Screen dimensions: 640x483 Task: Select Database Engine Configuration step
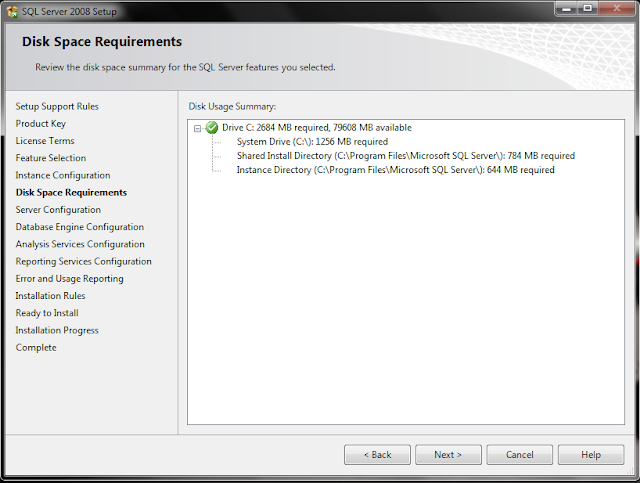coord(80,227)
